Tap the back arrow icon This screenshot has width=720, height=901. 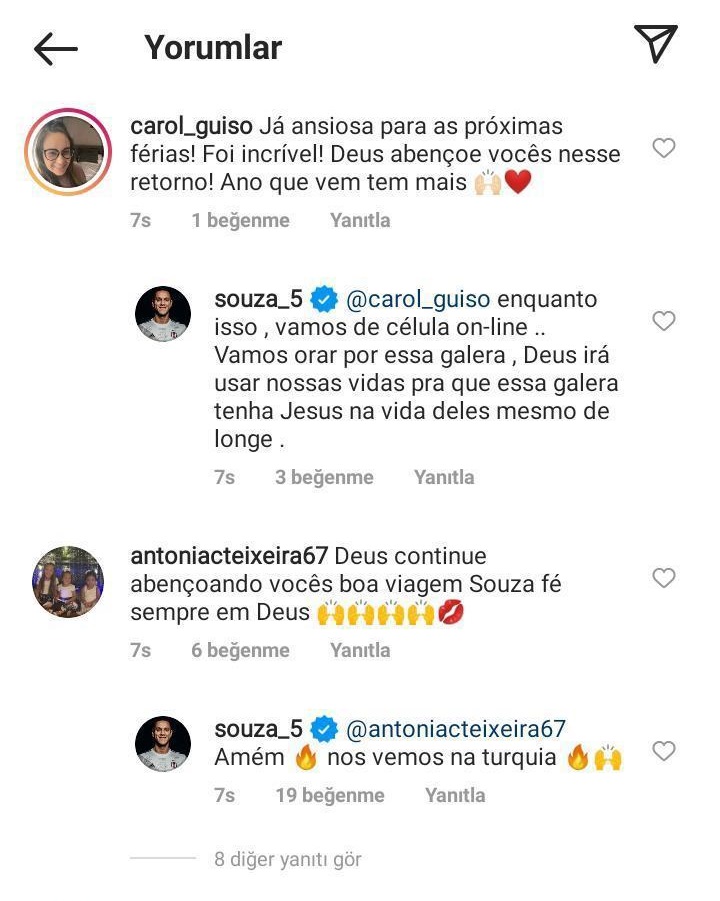(x=56, y=48)
